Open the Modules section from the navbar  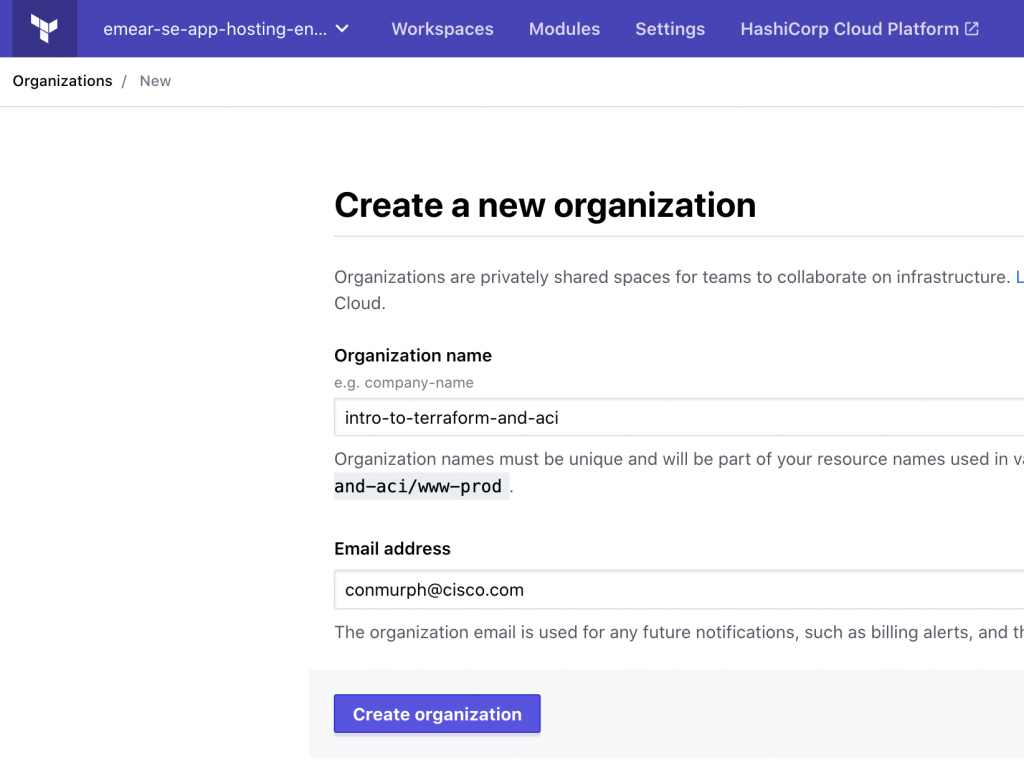[x=564, y=29]
